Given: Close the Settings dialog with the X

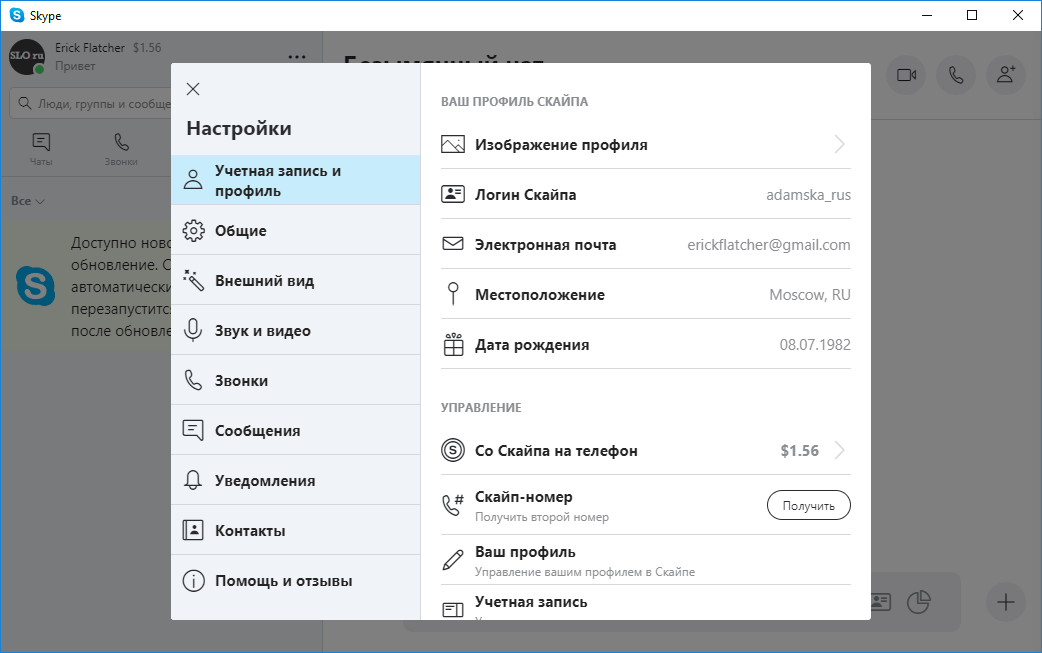Looking at the screenshot, I should pyautogui.click(x=193, y=89).
